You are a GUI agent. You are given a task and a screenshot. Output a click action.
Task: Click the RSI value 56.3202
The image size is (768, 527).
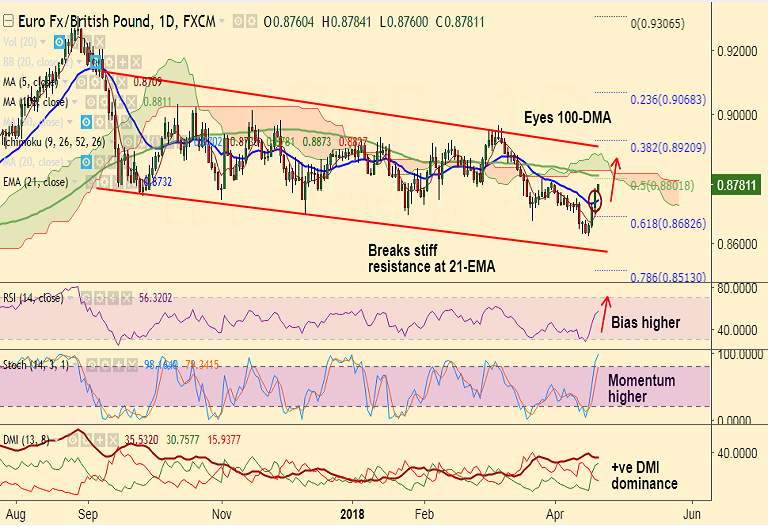pyautogui.click(x=155, y=298)
